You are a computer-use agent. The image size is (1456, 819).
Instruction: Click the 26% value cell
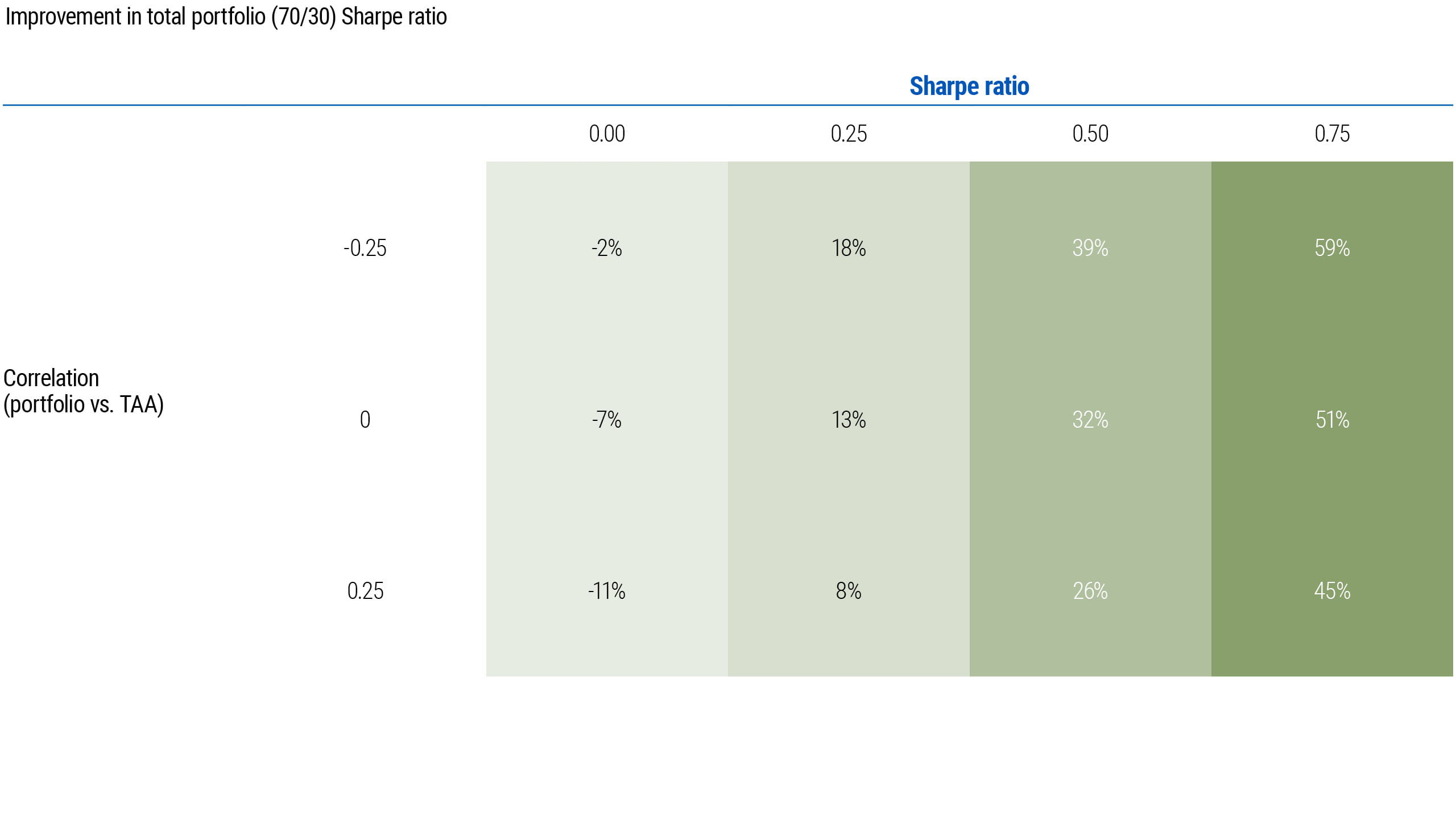tap(1090, 591)
